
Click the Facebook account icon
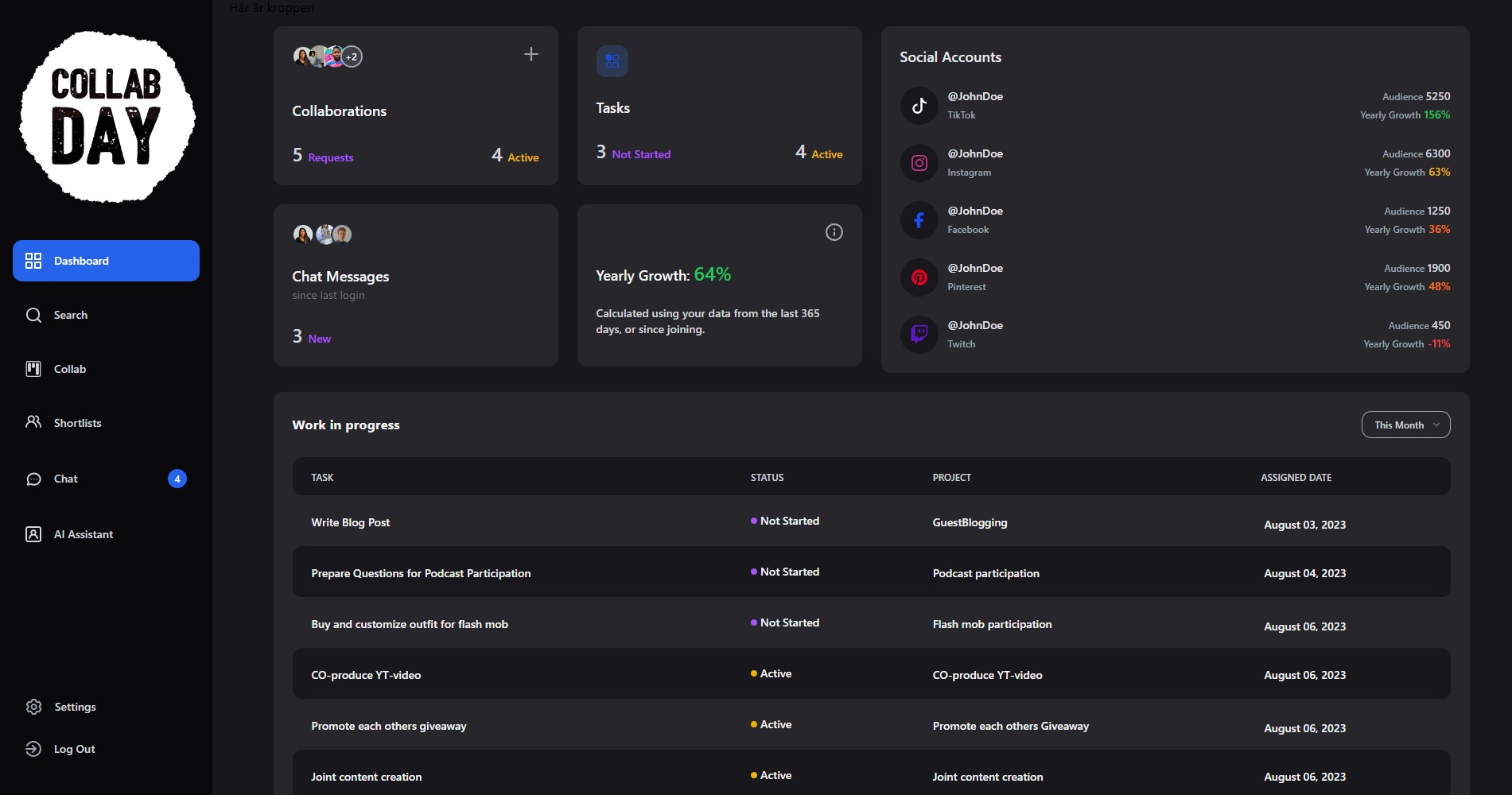pos(919,220)
